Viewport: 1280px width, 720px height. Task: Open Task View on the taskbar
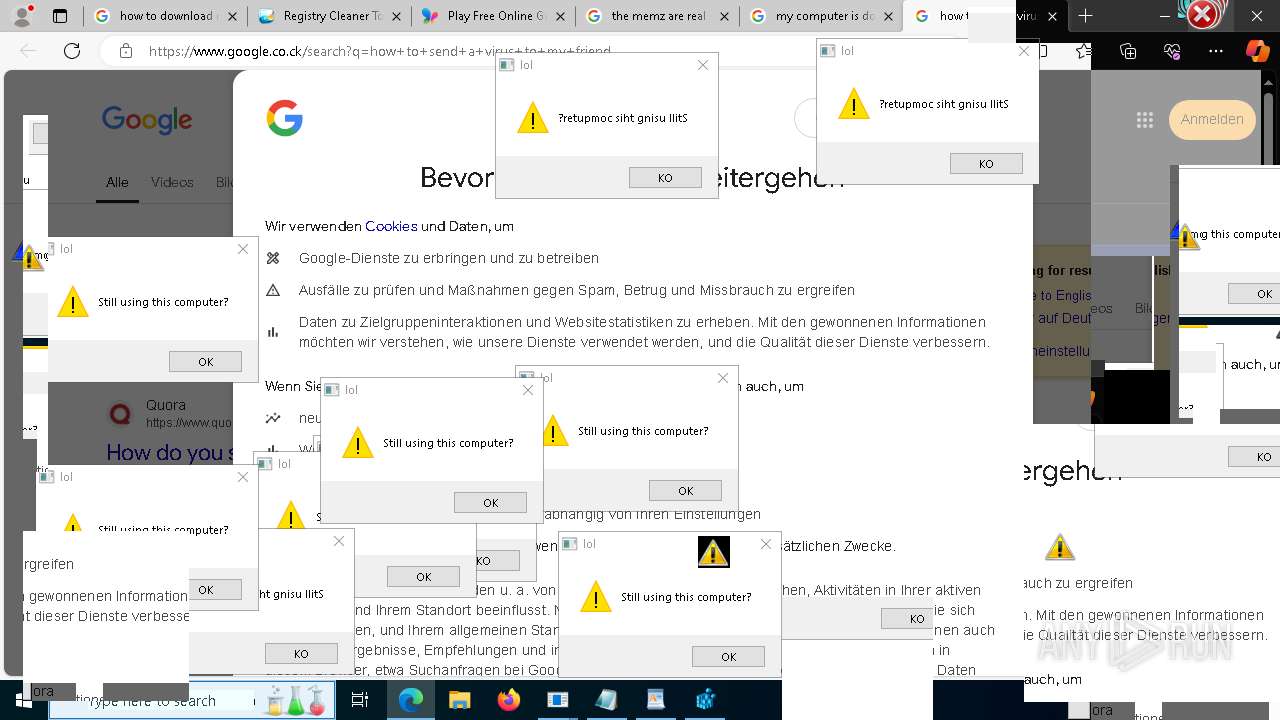(360, 701)
